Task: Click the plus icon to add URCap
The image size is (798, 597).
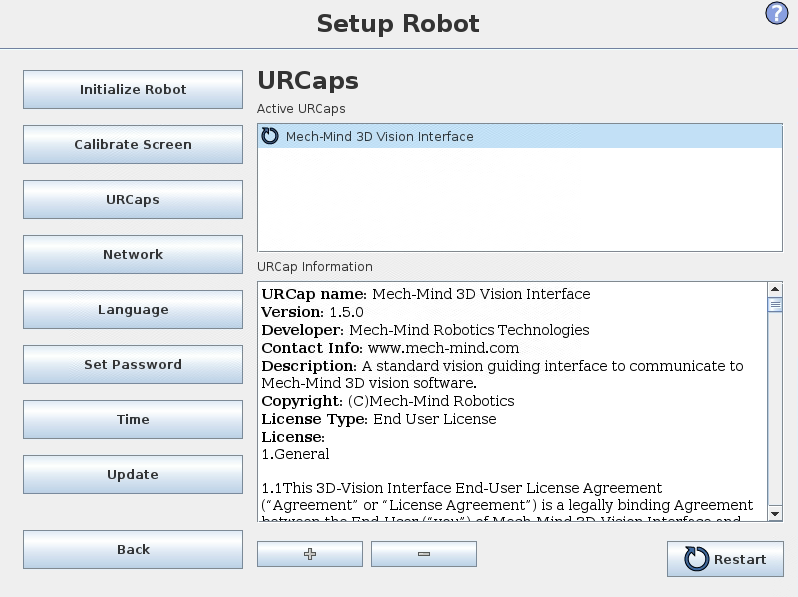Action: tap(310, 554)
